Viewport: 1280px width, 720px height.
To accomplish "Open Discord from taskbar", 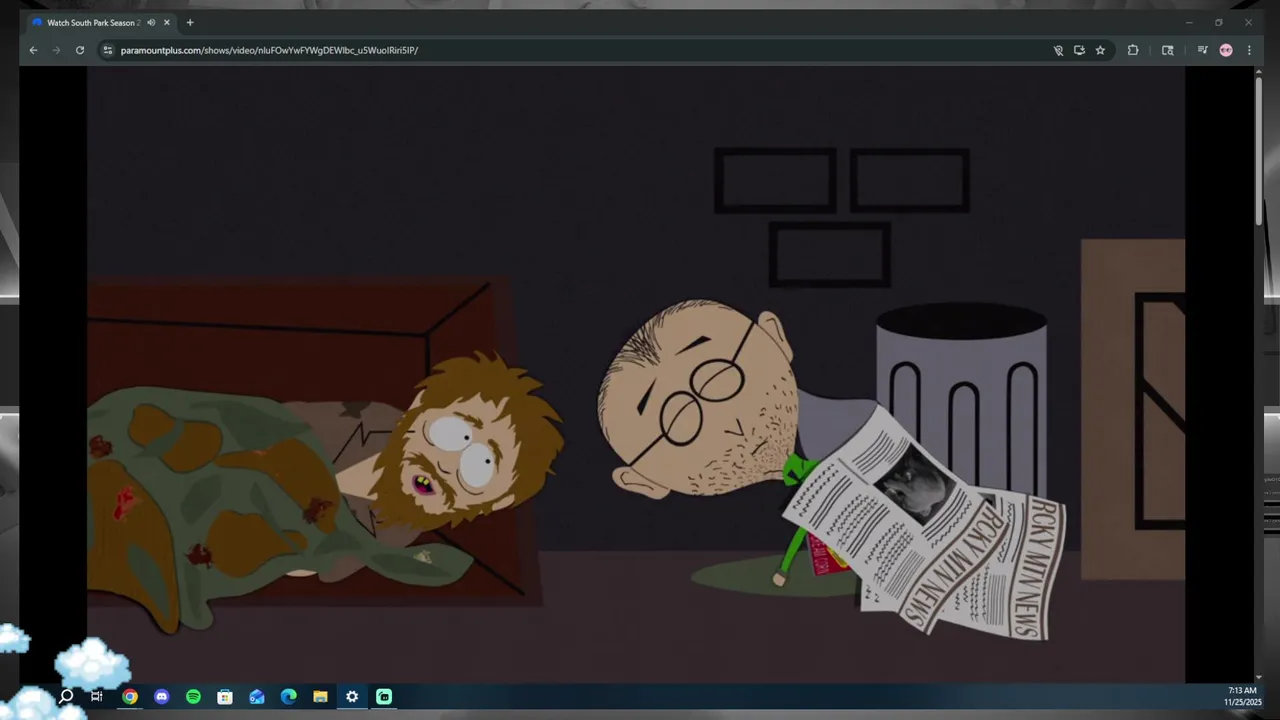I will (162, 697).
